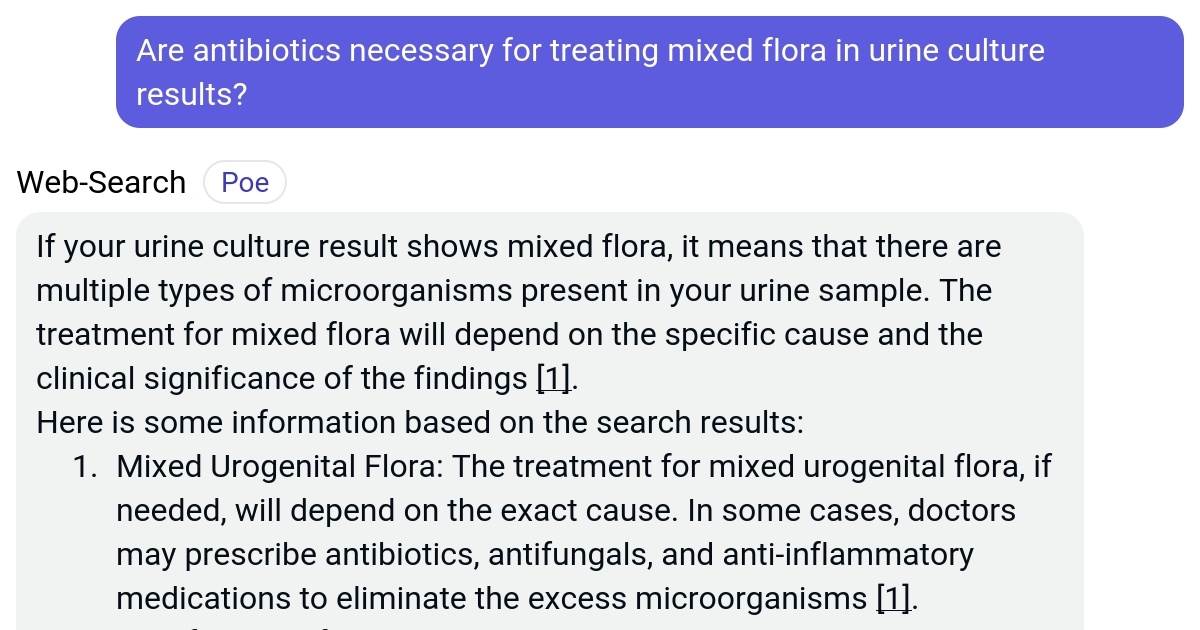Open the Web-Search bot name
Viewport: 1200px width, 630px height.
point(101,183)
